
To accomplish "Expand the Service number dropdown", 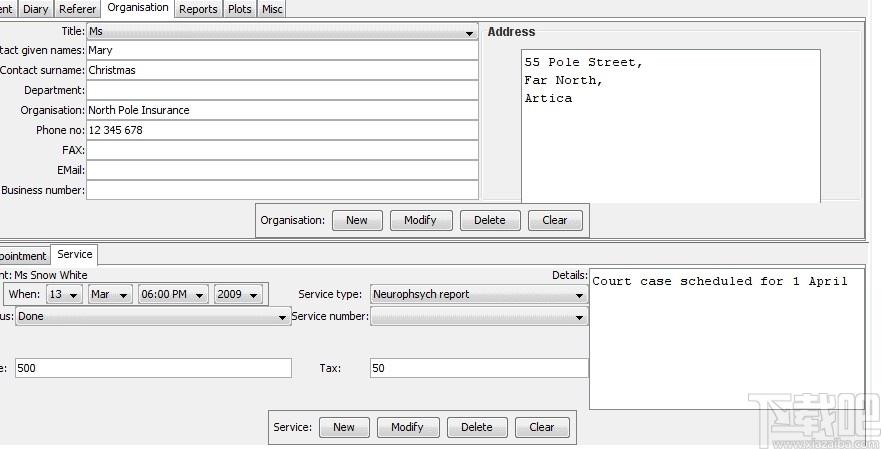I will [x=479, y=317].
